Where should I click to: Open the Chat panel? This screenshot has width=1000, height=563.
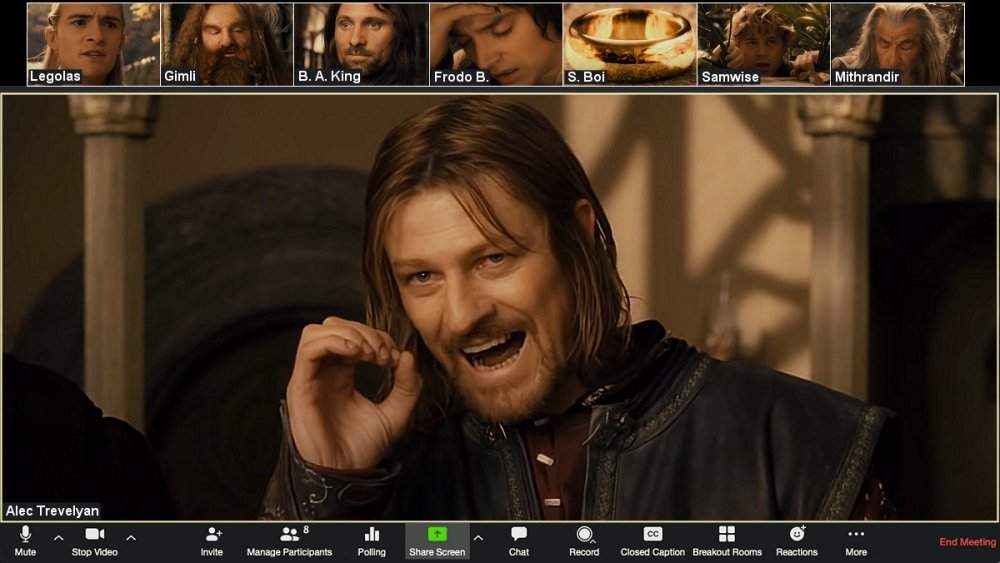point(518,541)
